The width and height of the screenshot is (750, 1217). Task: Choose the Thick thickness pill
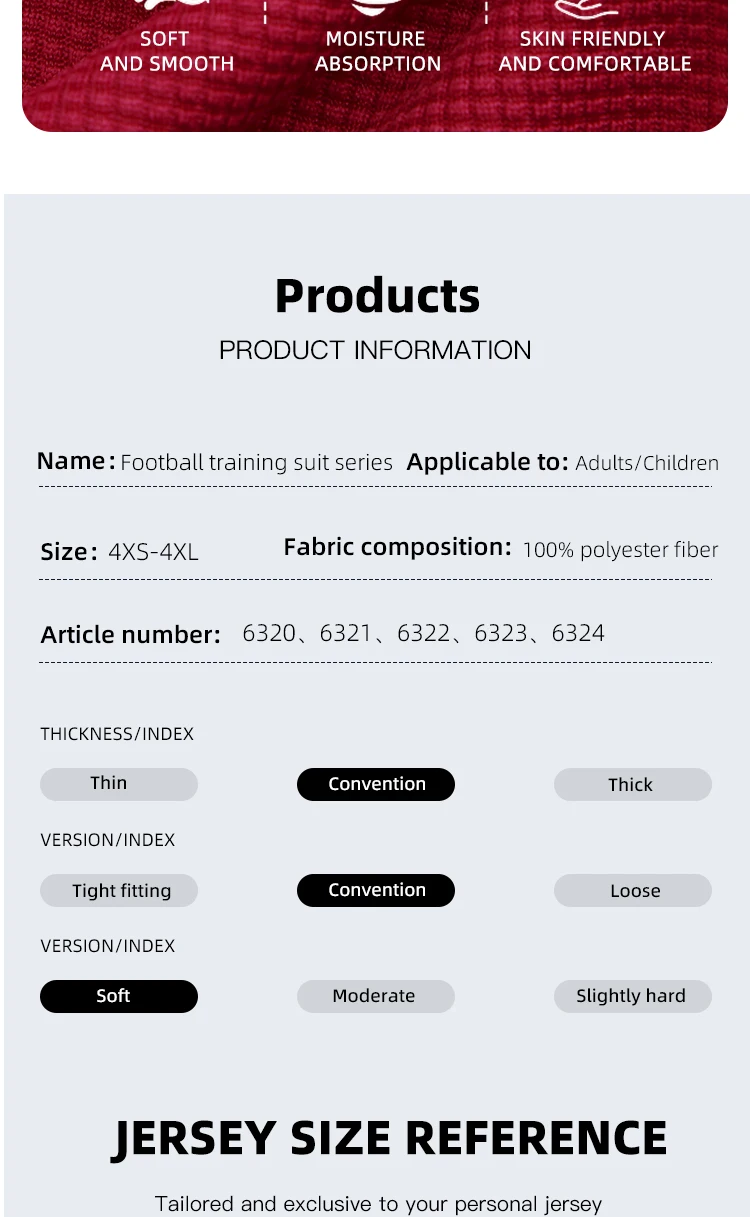pyautogui.click(x=633, y=784)
